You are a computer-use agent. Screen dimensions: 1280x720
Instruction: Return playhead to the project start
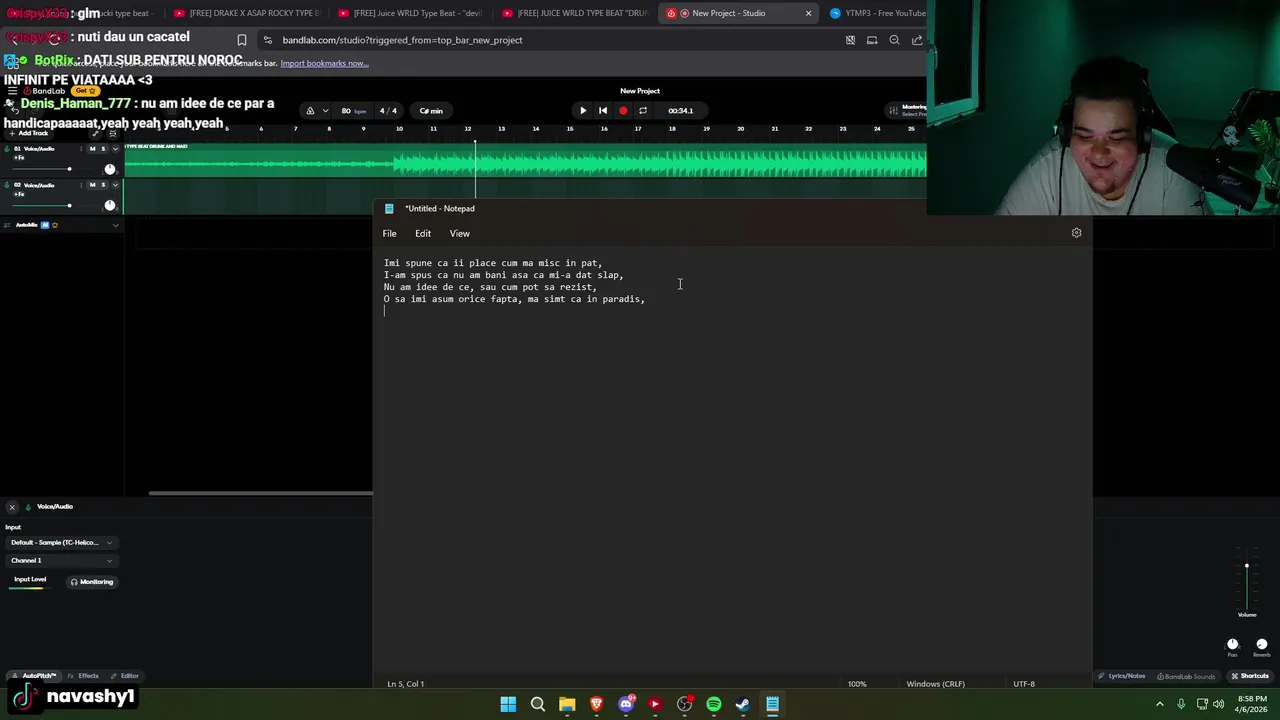tap(603, 111)
